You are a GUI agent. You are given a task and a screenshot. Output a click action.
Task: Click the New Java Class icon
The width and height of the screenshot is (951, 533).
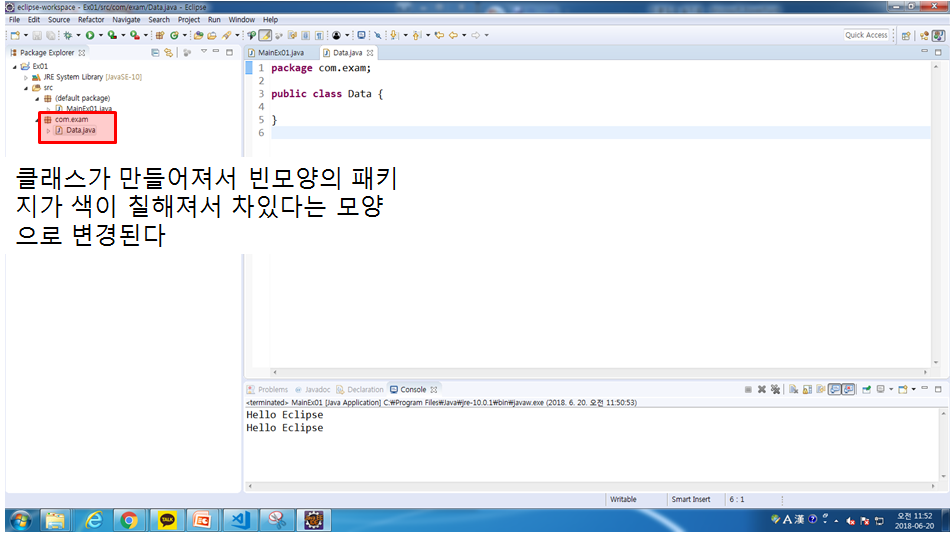coord(174,35)
